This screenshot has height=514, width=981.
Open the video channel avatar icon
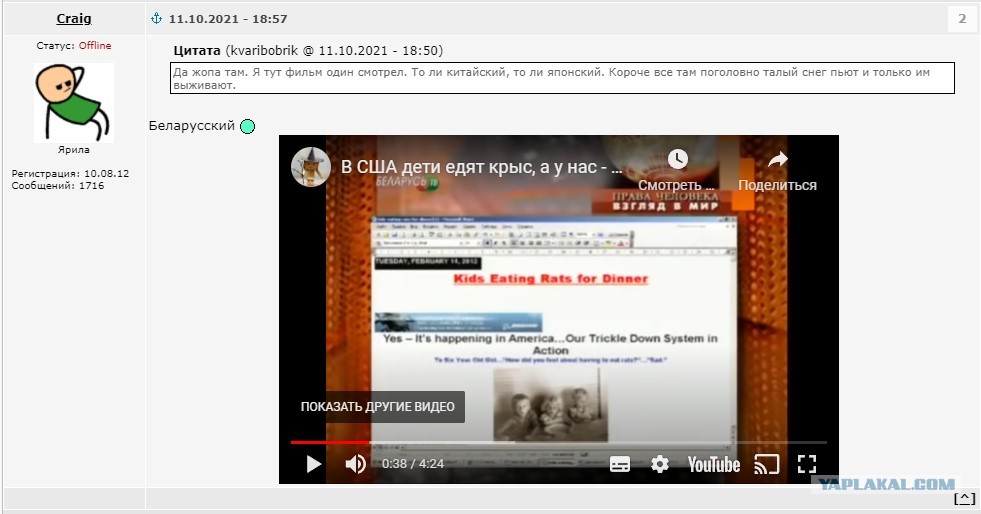pyautogui.click(x=311, y=167)
